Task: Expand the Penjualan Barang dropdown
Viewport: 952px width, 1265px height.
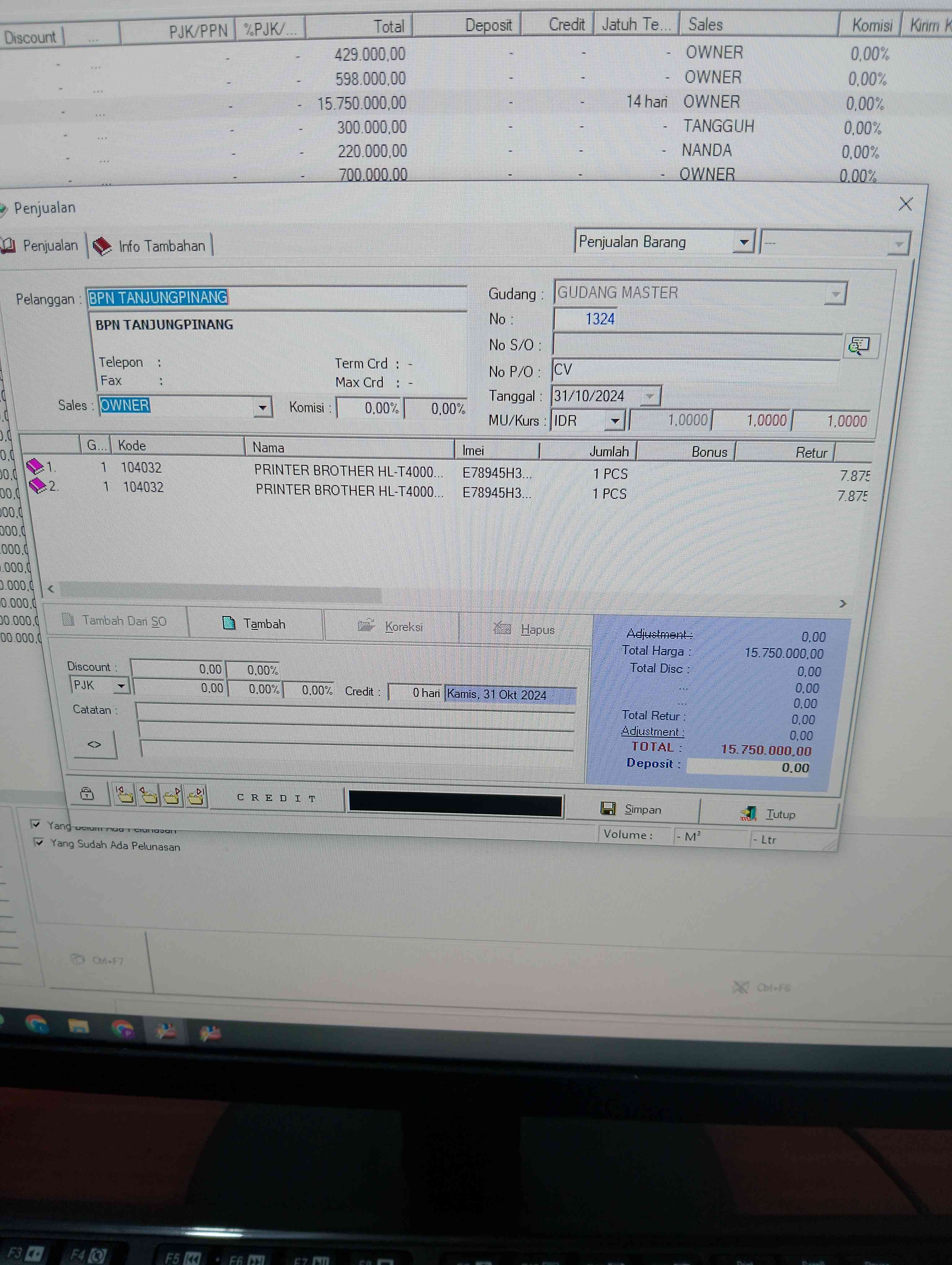Action: [x=743, y=242]
